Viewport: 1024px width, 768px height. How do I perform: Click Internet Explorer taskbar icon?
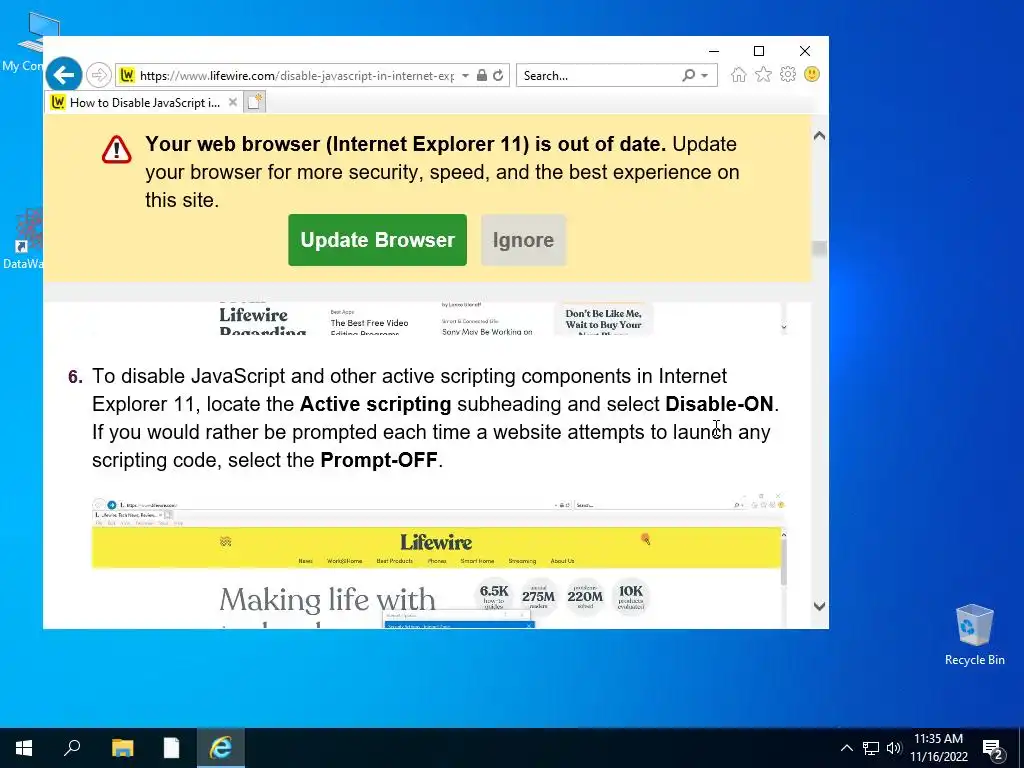221,748
